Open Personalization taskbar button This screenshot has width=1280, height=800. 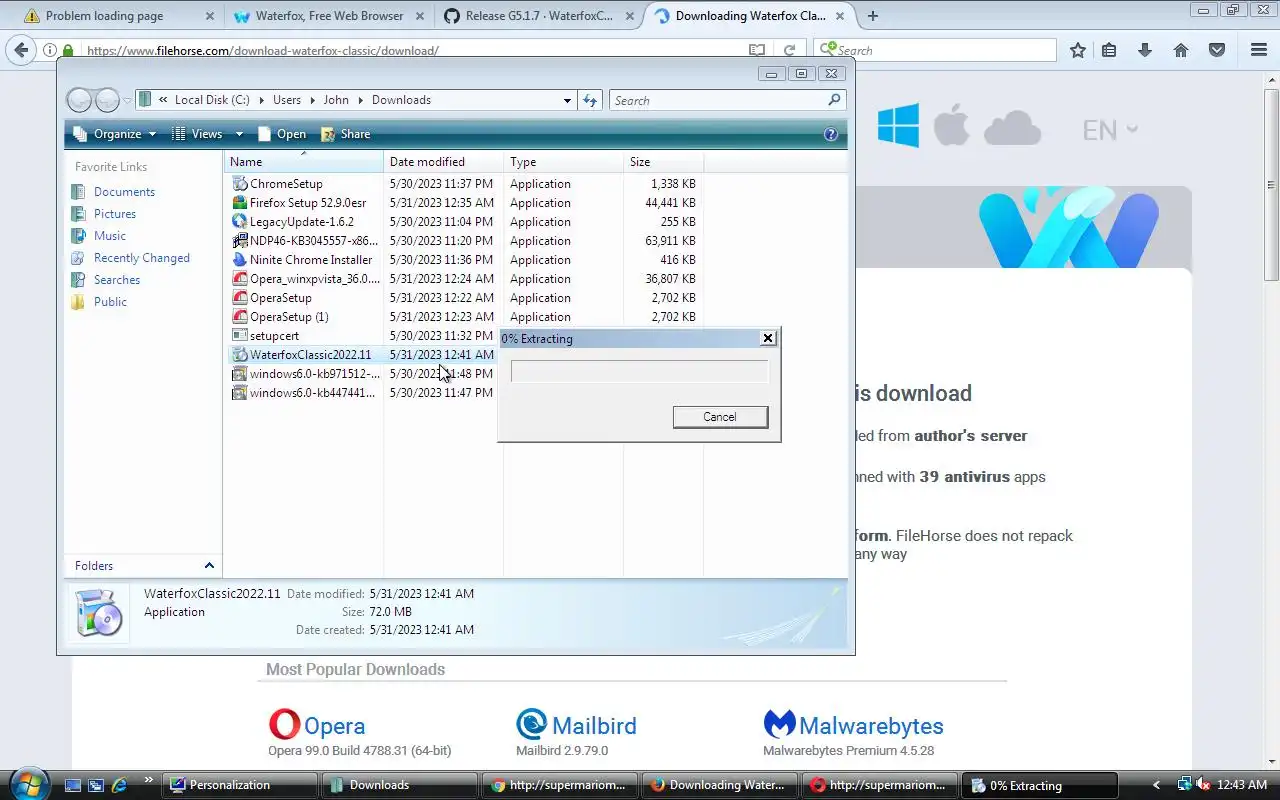click(x=238, y=785)
